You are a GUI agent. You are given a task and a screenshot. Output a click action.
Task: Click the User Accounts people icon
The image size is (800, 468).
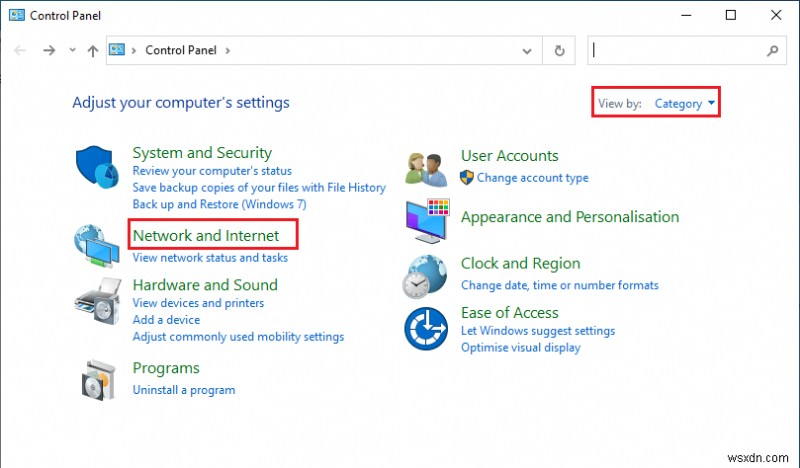click(x=426, y=168)
